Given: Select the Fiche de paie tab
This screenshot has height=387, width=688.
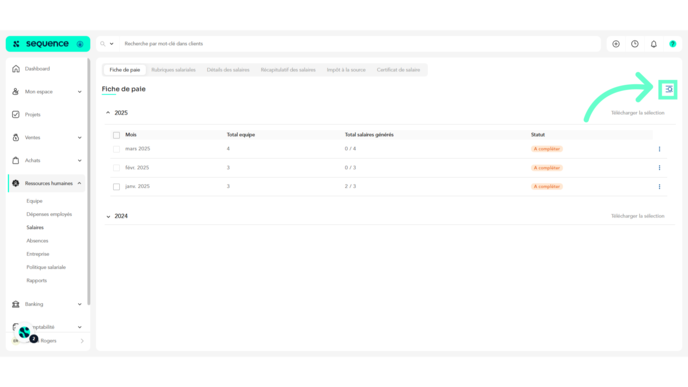Looking at the screenshot, I should (x=125, y=70).
